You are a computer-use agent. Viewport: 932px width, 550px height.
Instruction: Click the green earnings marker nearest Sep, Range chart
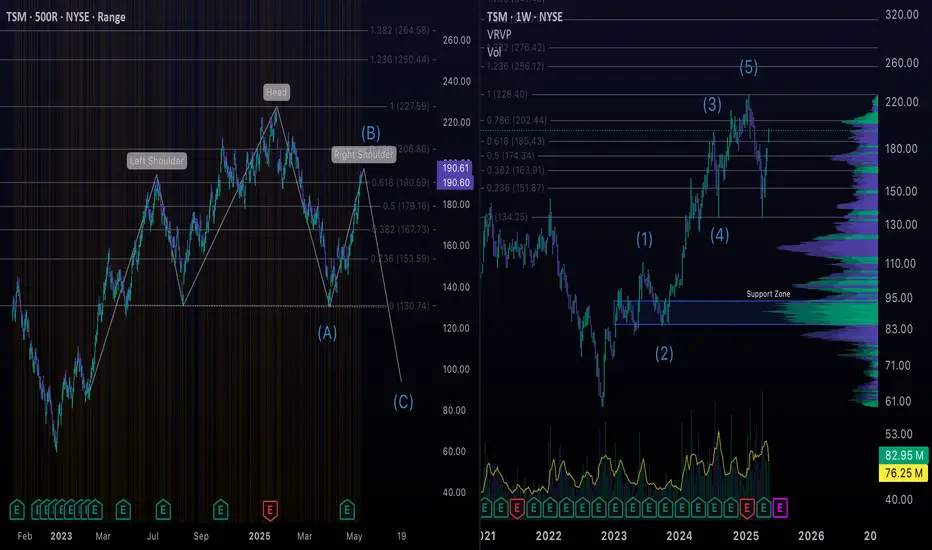221,510
